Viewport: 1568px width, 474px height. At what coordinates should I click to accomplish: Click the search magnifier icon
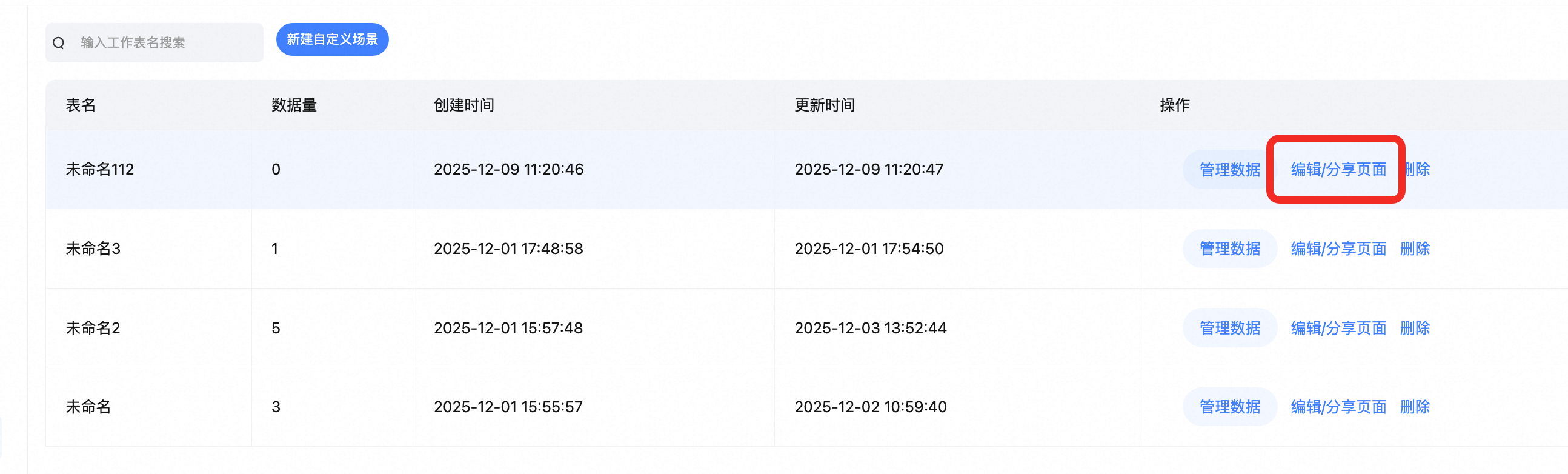[58, 43]
